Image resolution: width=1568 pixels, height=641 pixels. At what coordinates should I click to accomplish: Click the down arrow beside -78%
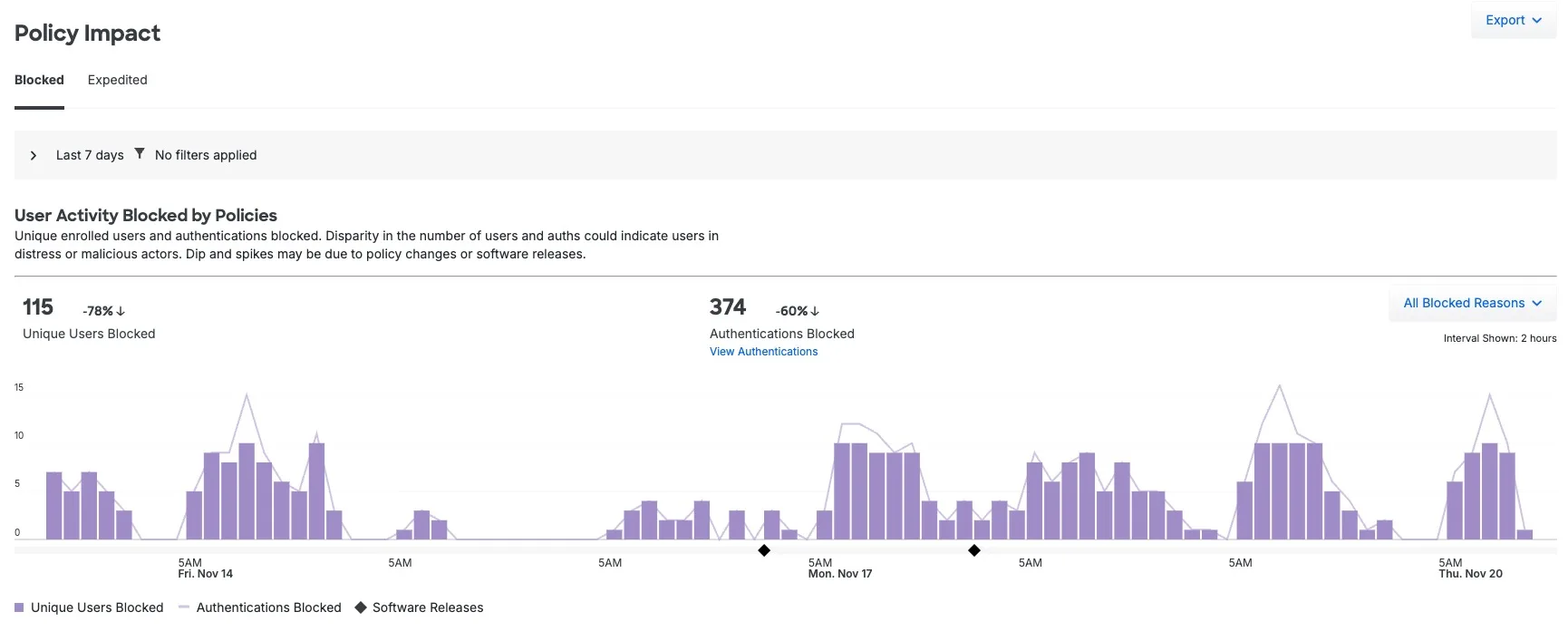coord(121,311)
